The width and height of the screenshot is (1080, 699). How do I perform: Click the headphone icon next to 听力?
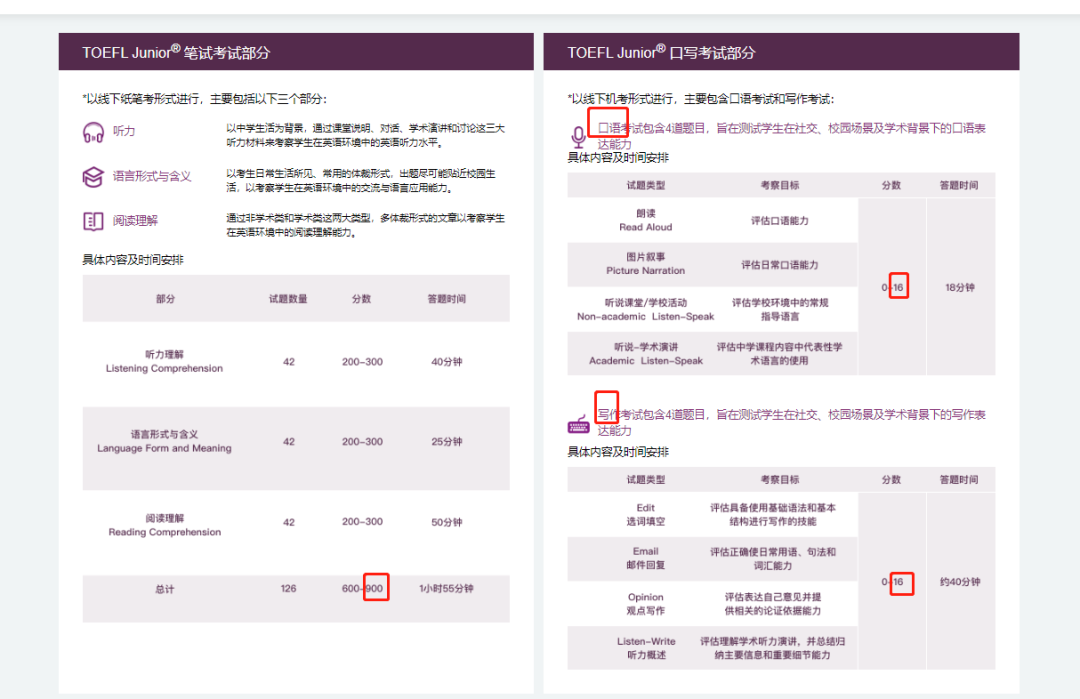[93, 132]
